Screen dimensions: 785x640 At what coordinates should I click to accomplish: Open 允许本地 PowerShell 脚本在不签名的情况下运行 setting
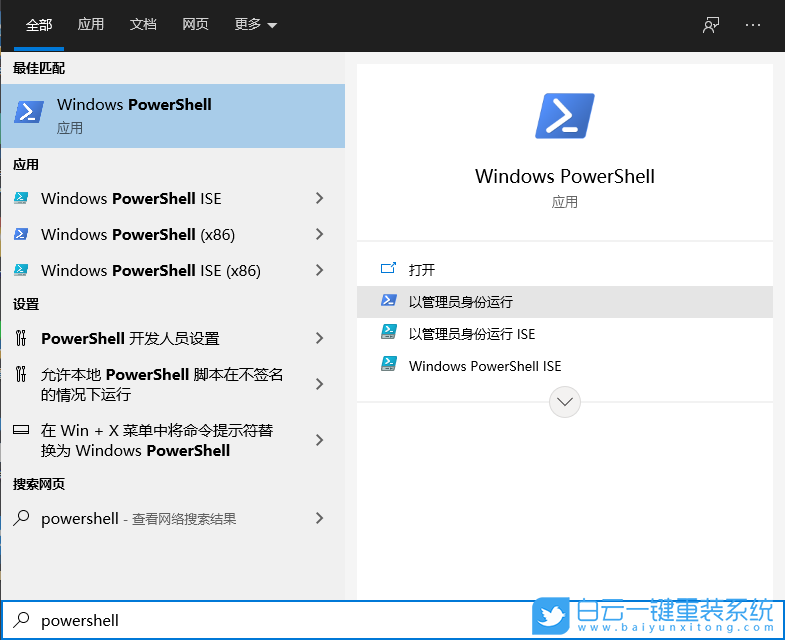click(162, 385)
